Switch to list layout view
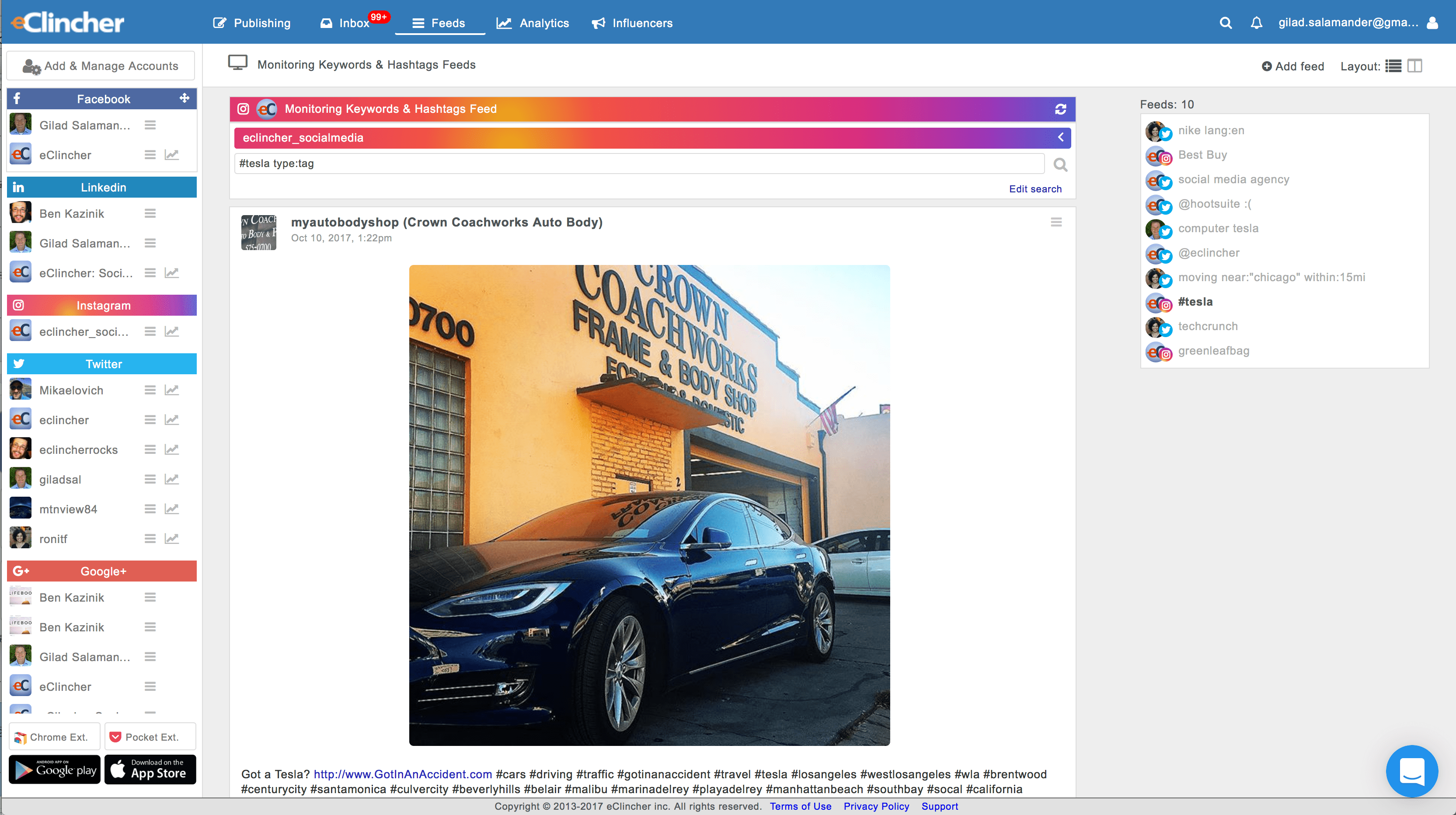Screen dimensions: 1456x815 tap(1393, 66)
